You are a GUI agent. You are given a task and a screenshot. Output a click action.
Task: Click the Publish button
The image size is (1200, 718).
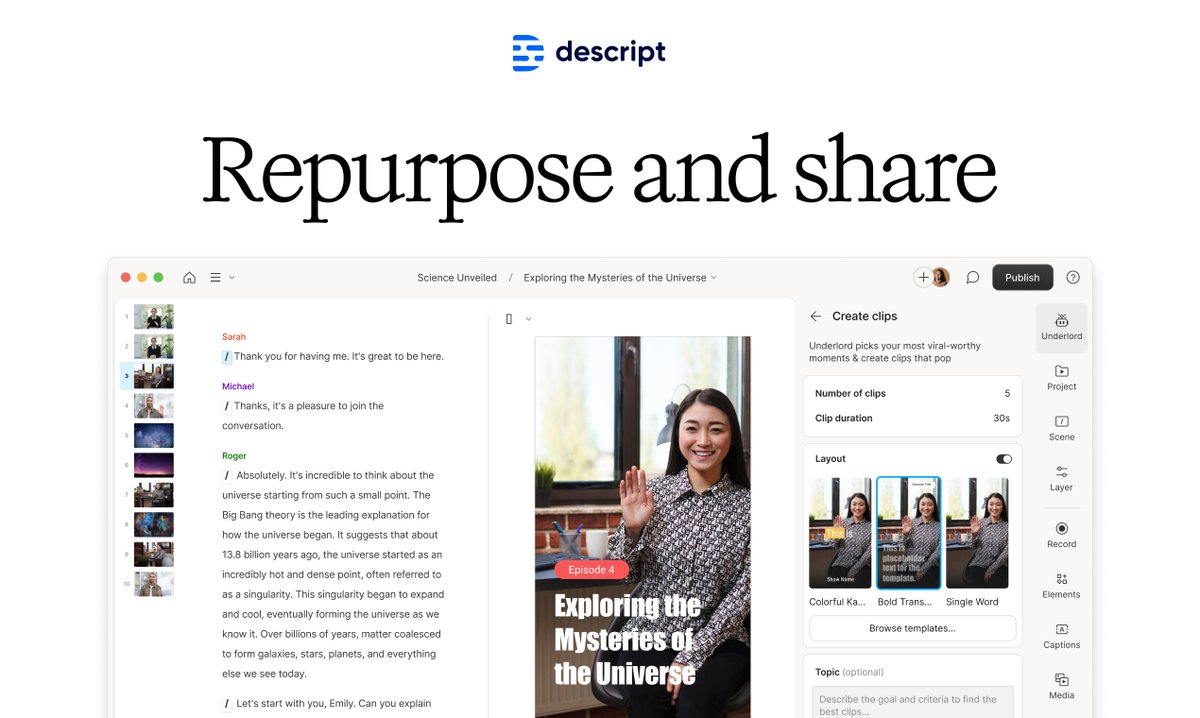(x=1022, y=277)
